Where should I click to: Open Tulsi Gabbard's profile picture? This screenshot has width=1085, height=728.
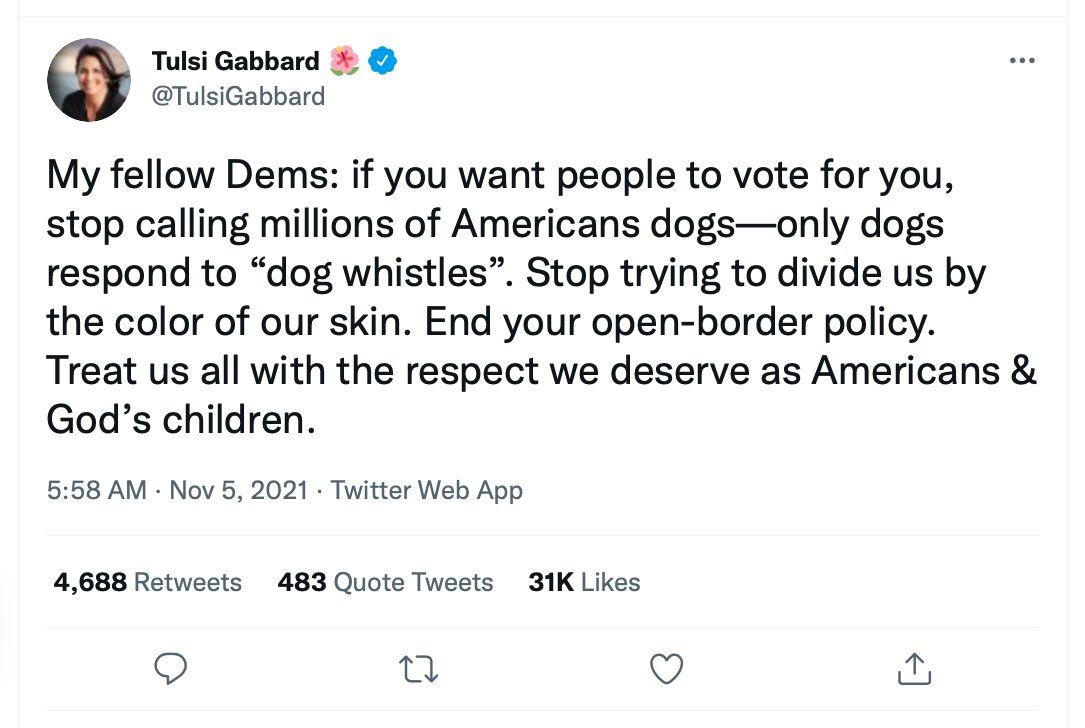point(89,80)
